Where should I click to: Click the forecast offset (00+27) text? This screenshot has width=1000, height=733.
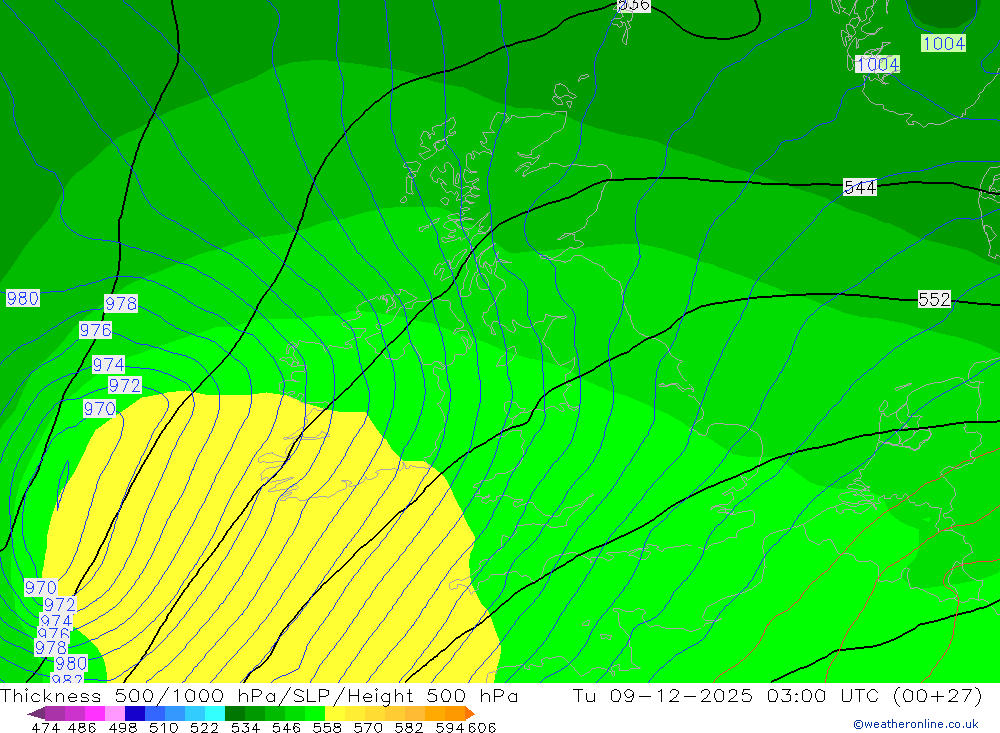pos(938,695)
